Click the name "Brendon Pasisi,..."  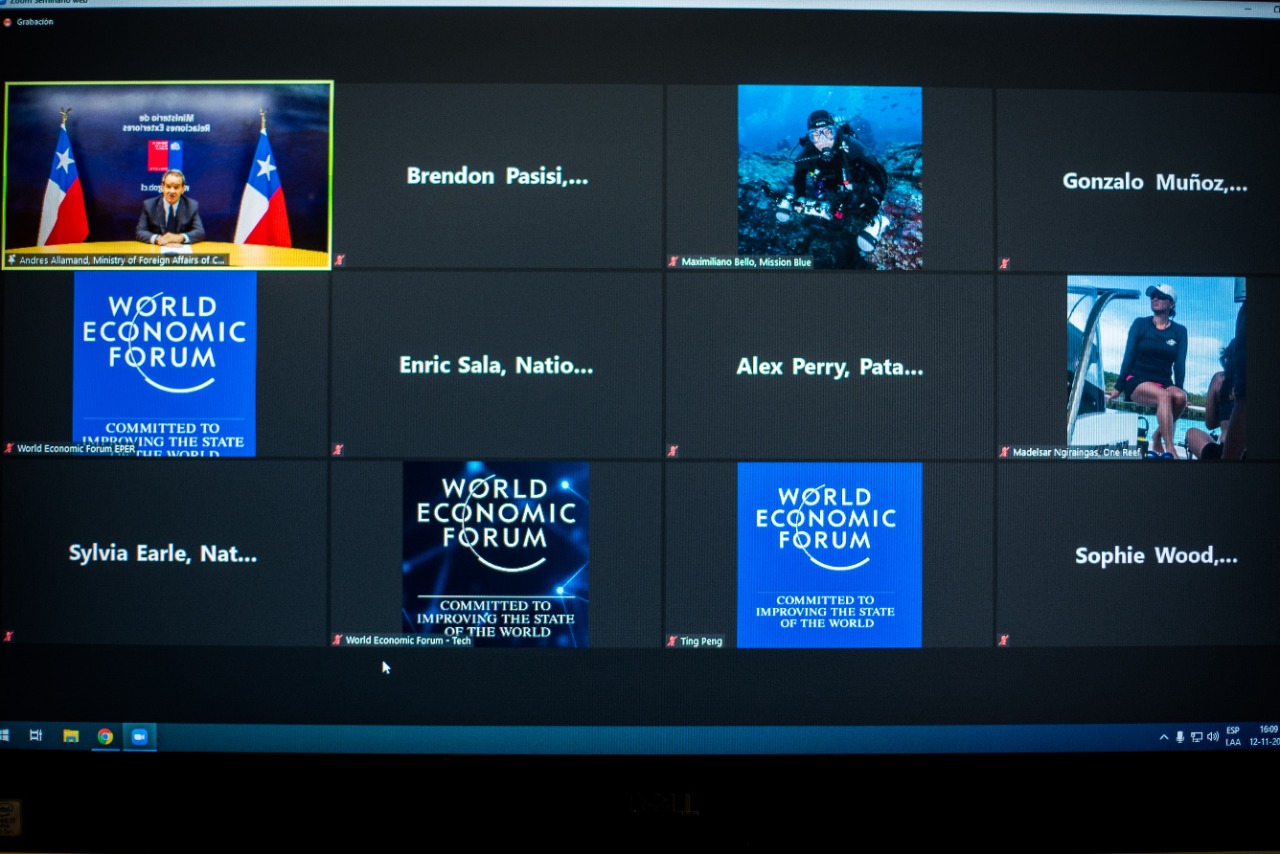point(497,176)
